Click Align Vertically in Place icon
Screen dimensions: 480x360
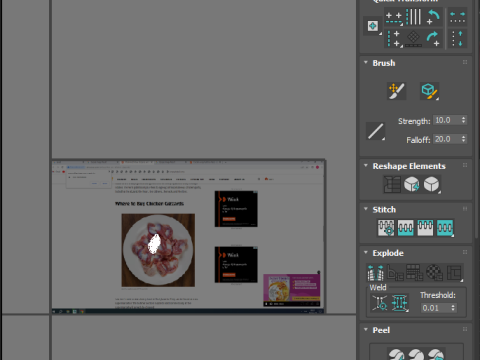click(x=394, y=38)
